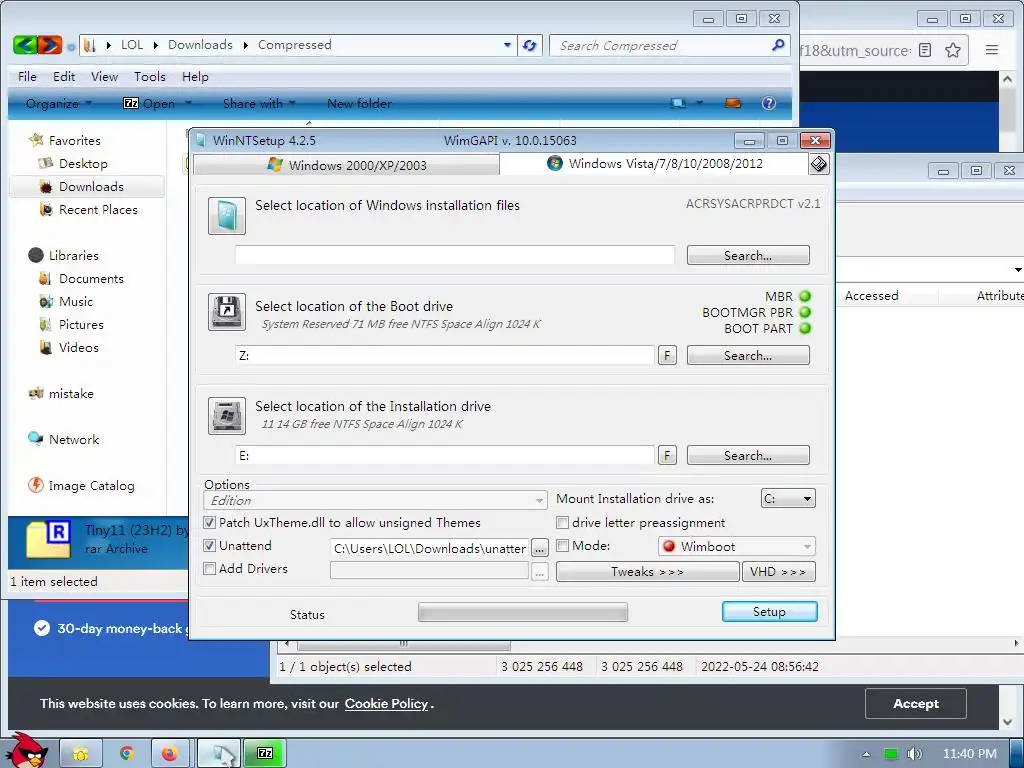Select the Windows Vista/7/8/10/2008/2012 tab
The image size is (1024, 768).
654,163
